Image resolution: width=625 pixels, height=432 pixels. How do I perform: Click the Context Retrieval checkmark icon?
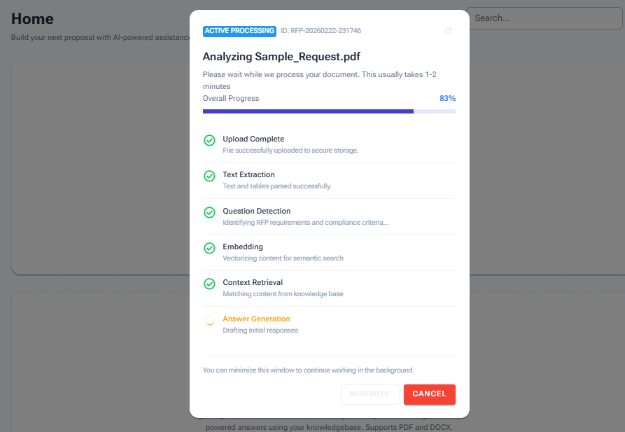tap(209, 284)
